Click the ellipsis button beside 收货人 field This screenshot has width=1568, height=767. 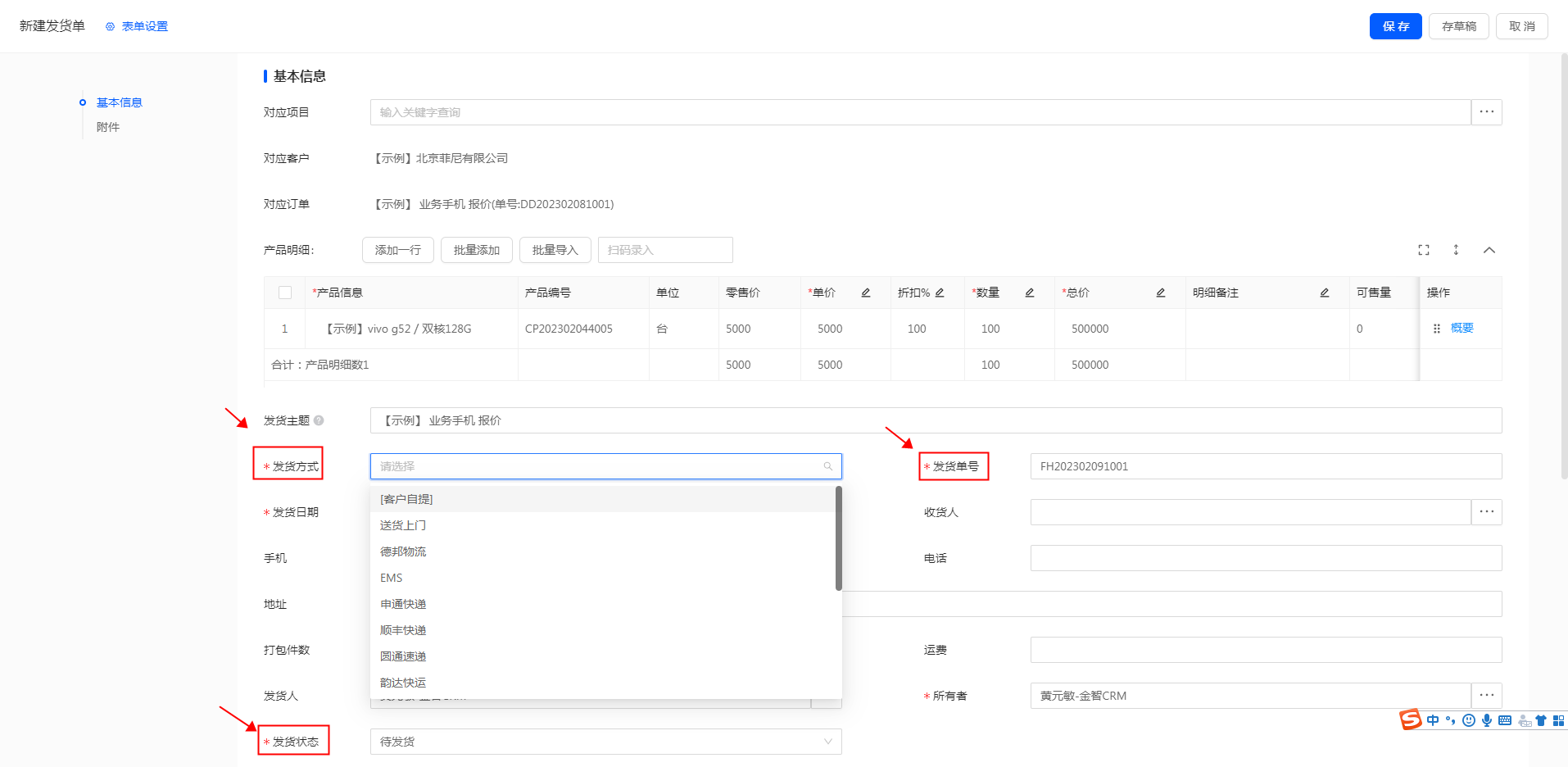tap(1486, 512)
